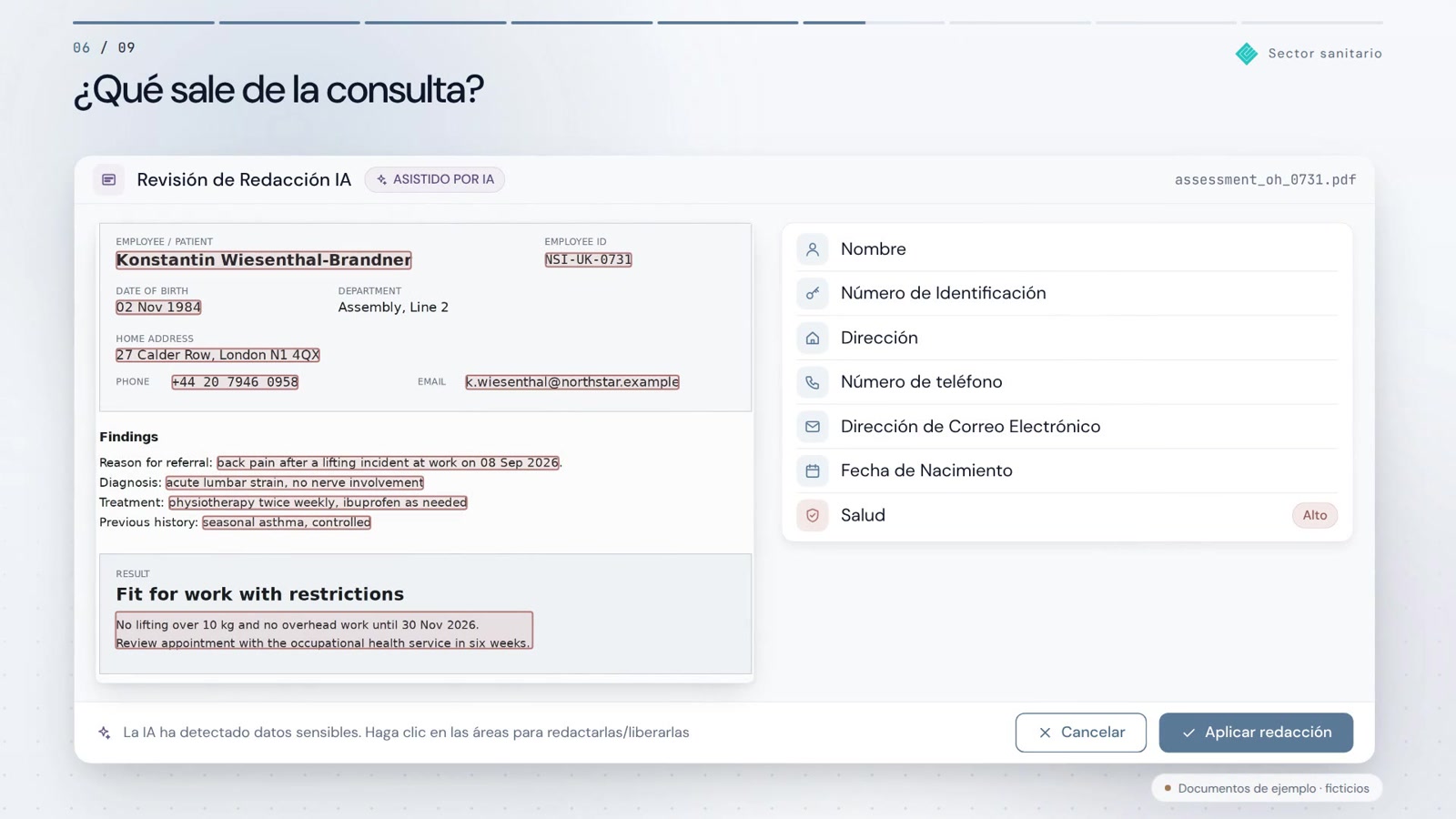Click the Assembly, Line 2 department value
Image resolution: width=1456 pixels, height=819 pixels.
pos(393,308)
